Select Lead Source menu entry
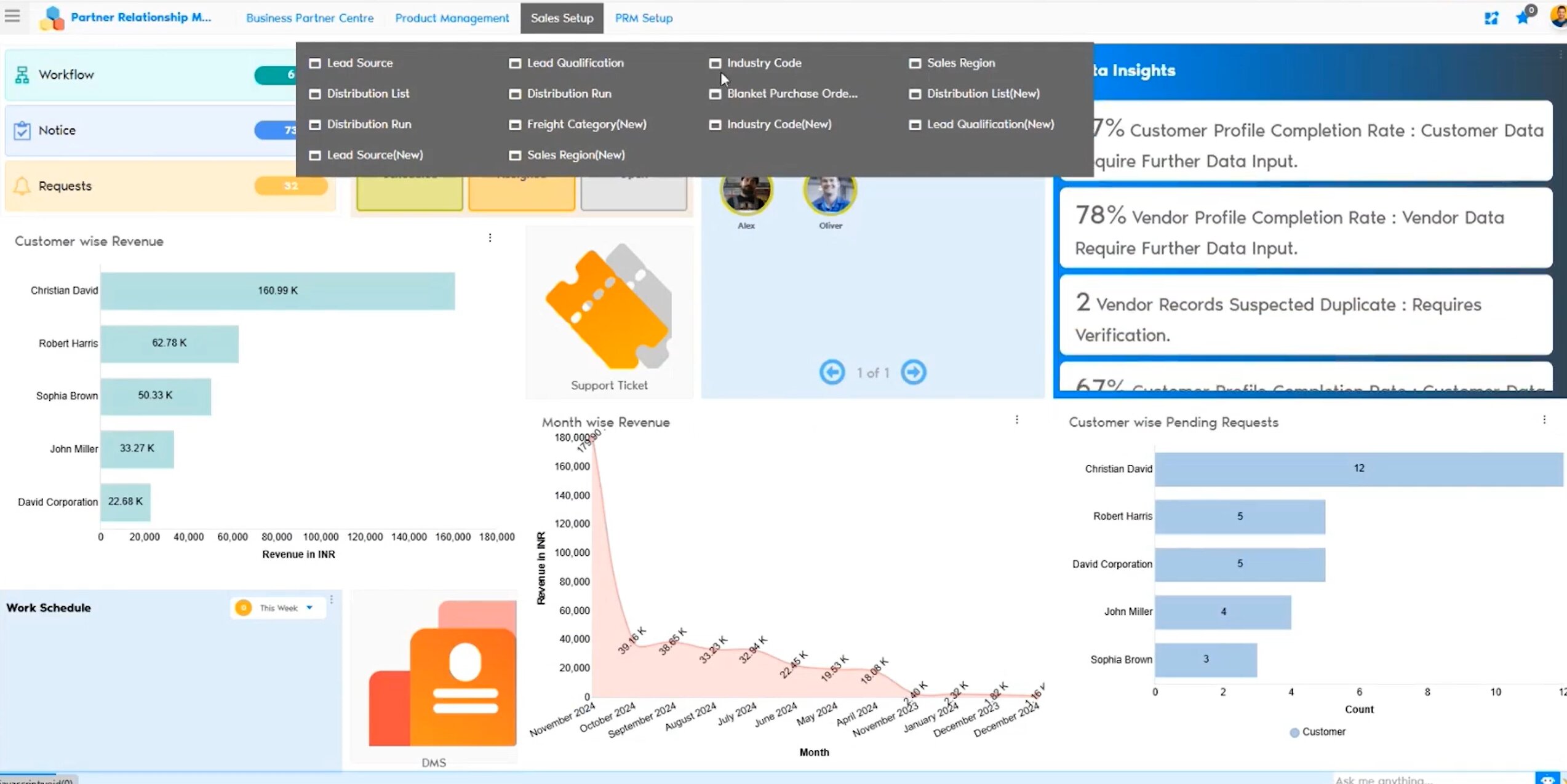 tap(359, 63)
